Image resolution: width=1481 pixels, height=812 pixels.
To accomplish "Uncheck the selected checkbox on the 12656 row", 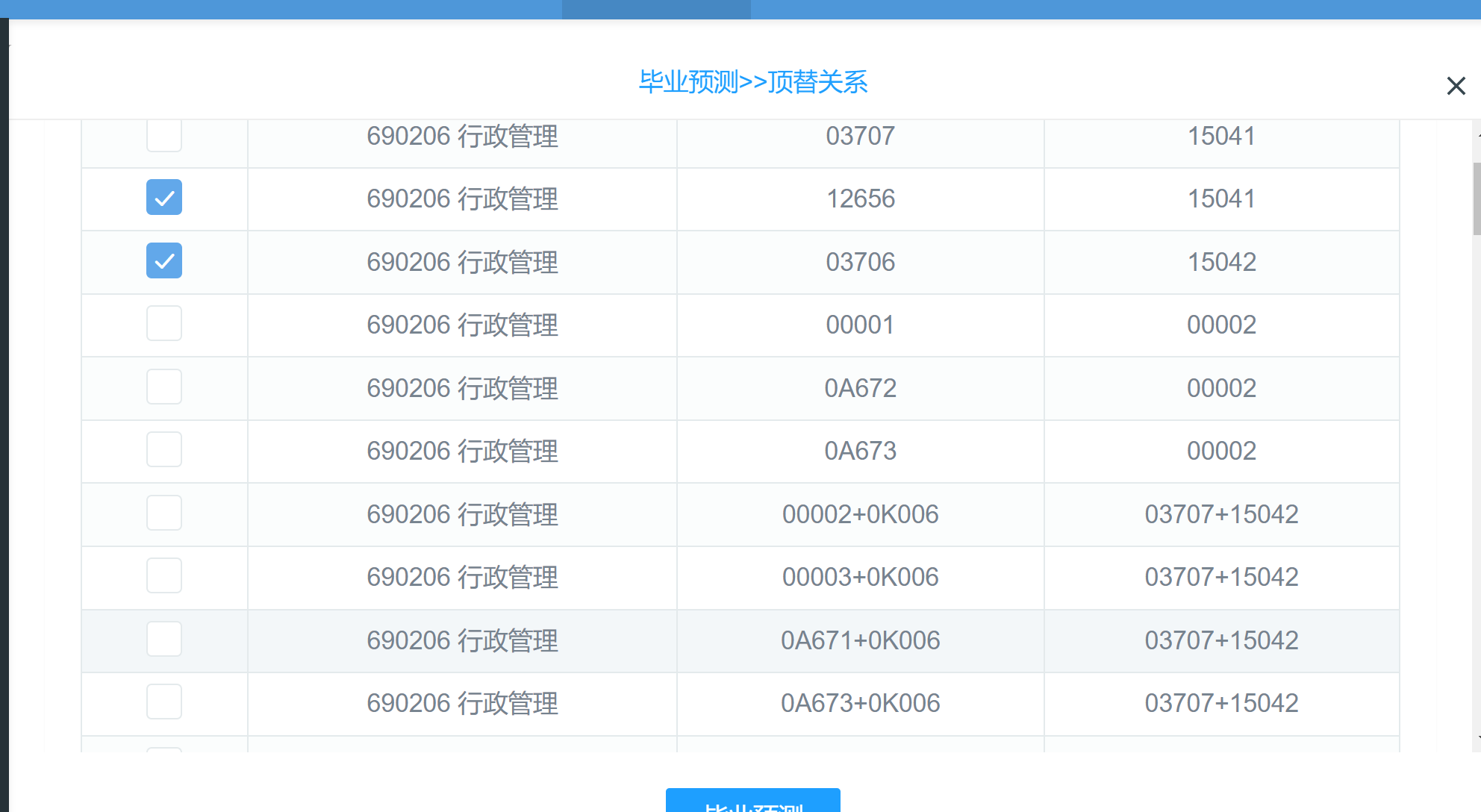I will (x=163, y=198).
